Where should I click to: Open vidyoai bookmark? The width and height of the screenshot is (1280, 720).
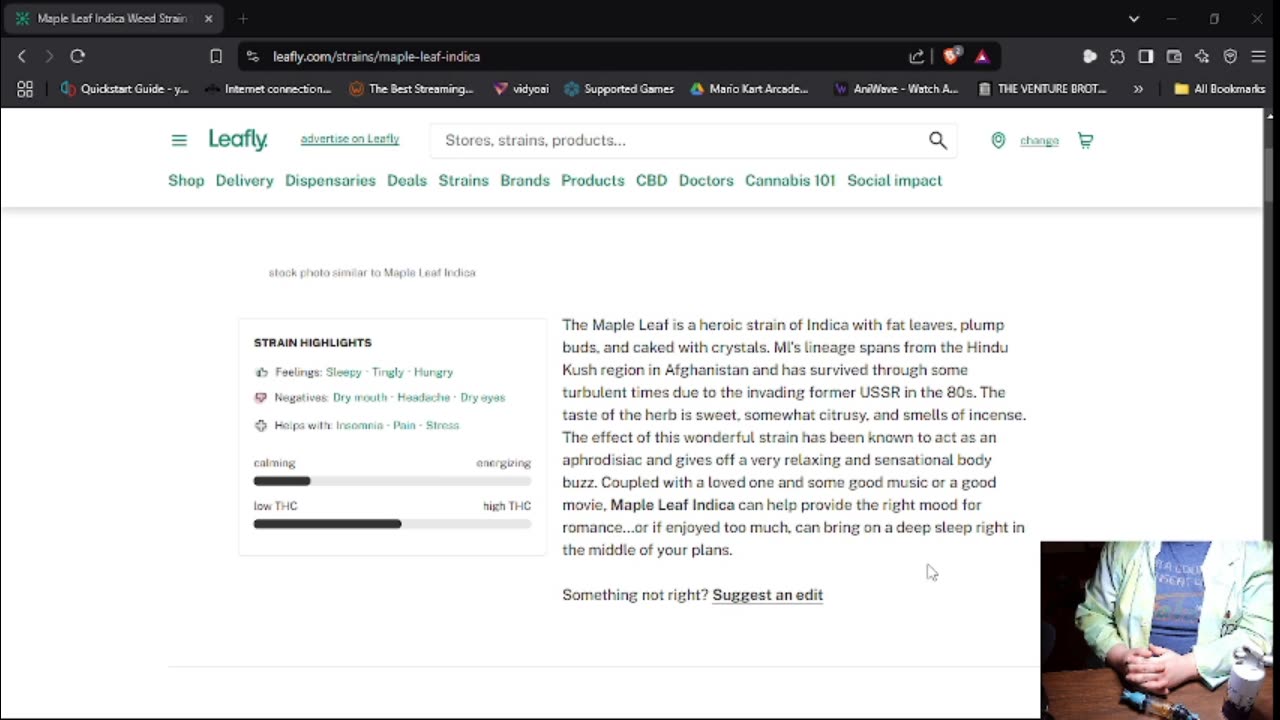pos(521,88)
